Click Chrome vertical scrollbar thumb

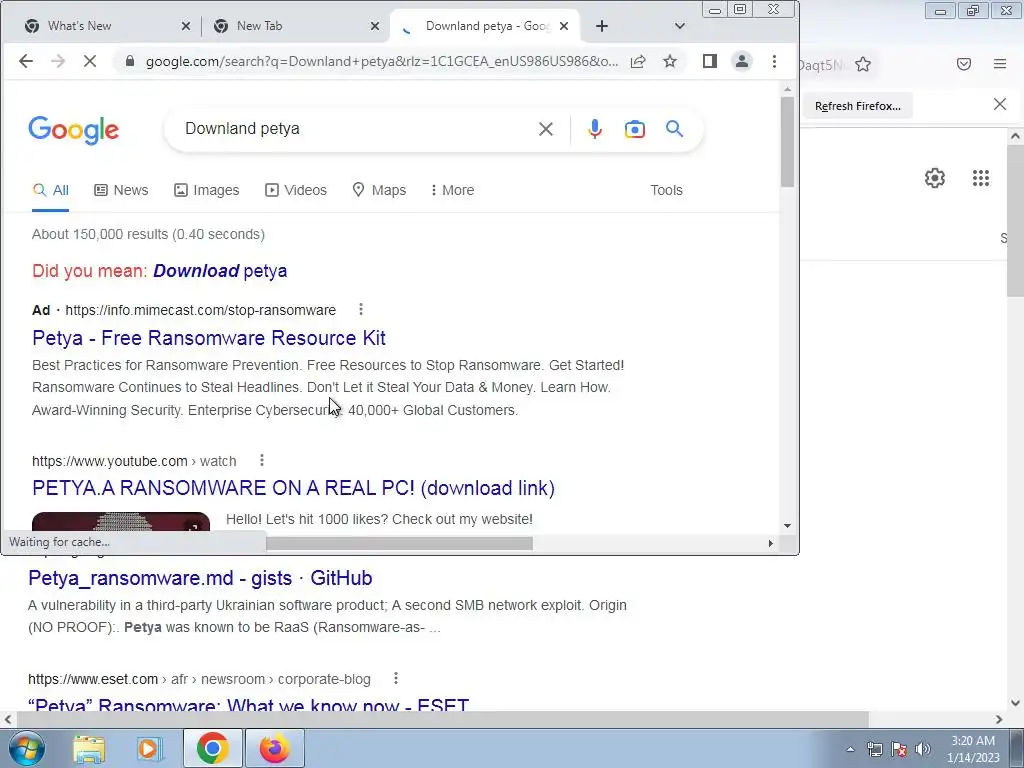click(787, 142)
